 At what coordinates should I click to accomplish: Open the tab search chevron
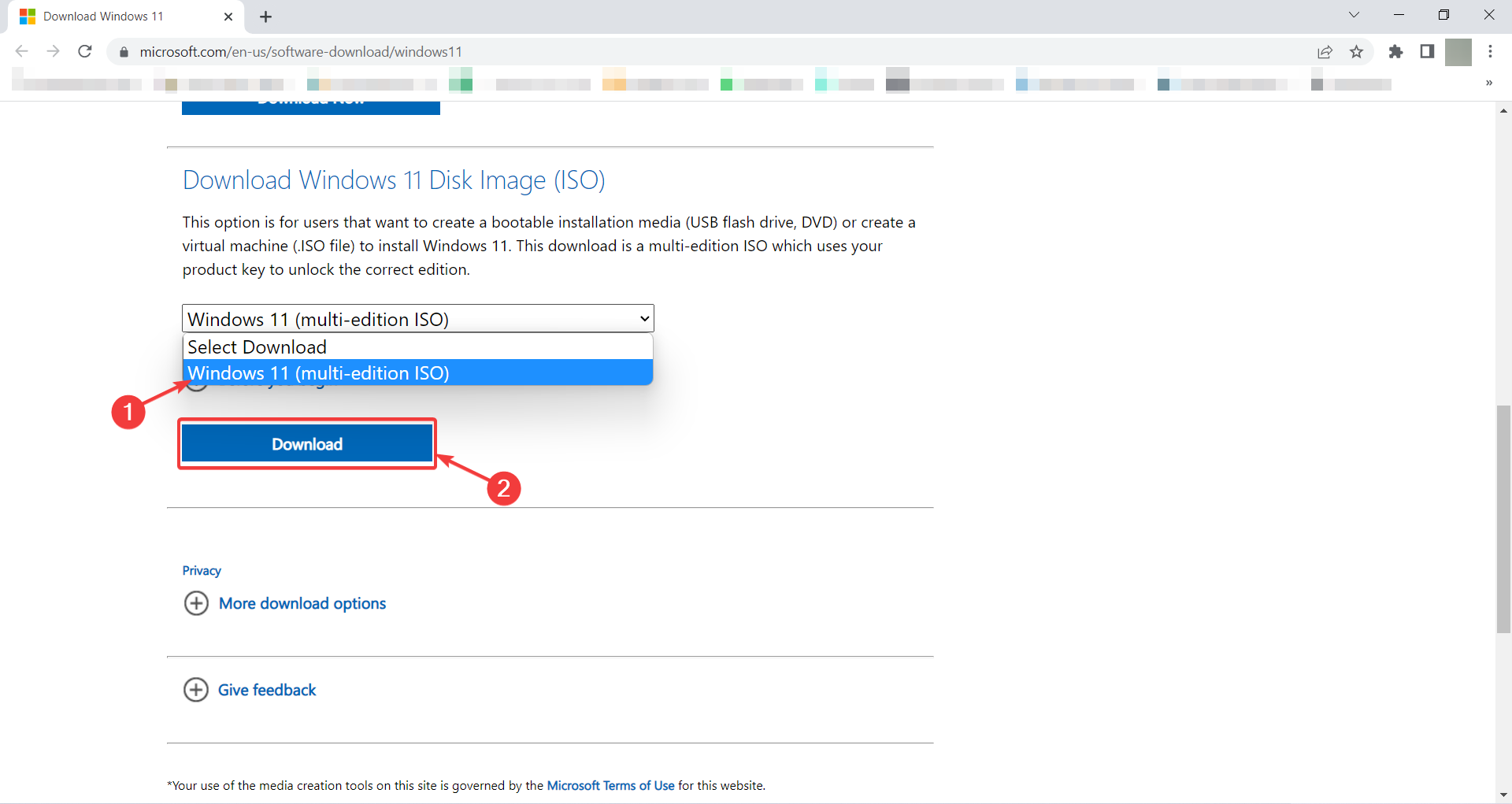pos(1354,14)
